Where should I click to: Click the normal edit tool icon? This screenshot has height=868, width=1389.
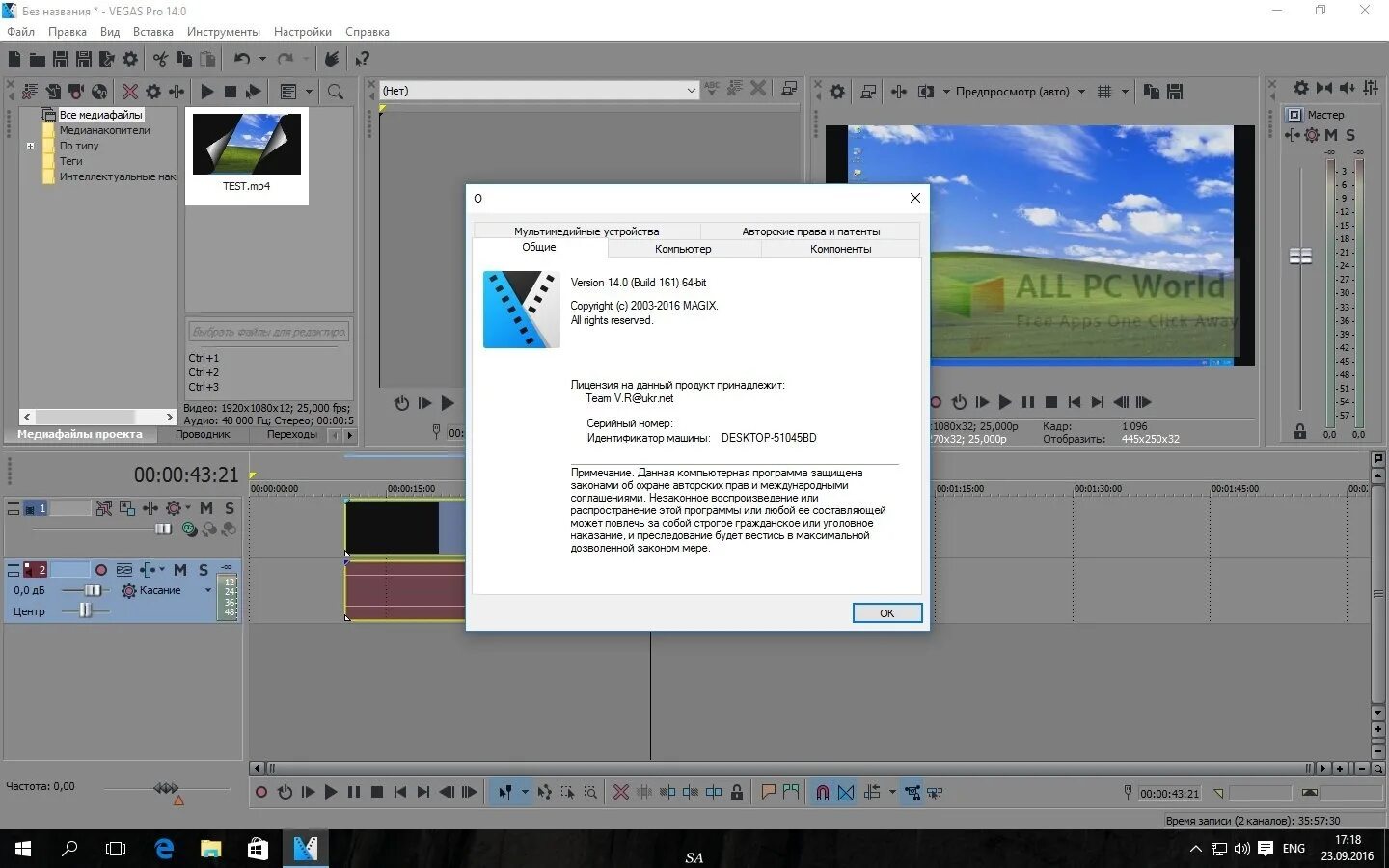(x=504, y=793)
